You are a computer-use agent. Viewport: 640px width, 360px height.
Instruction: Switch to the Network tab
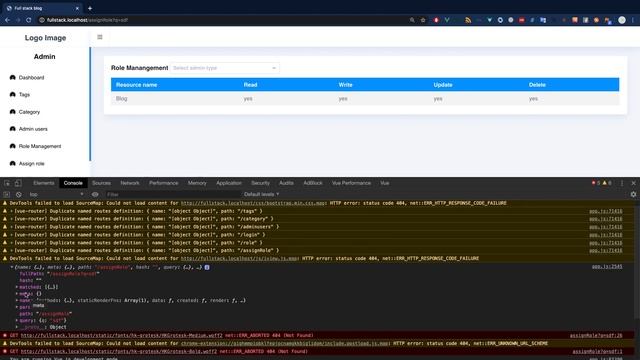130,183
